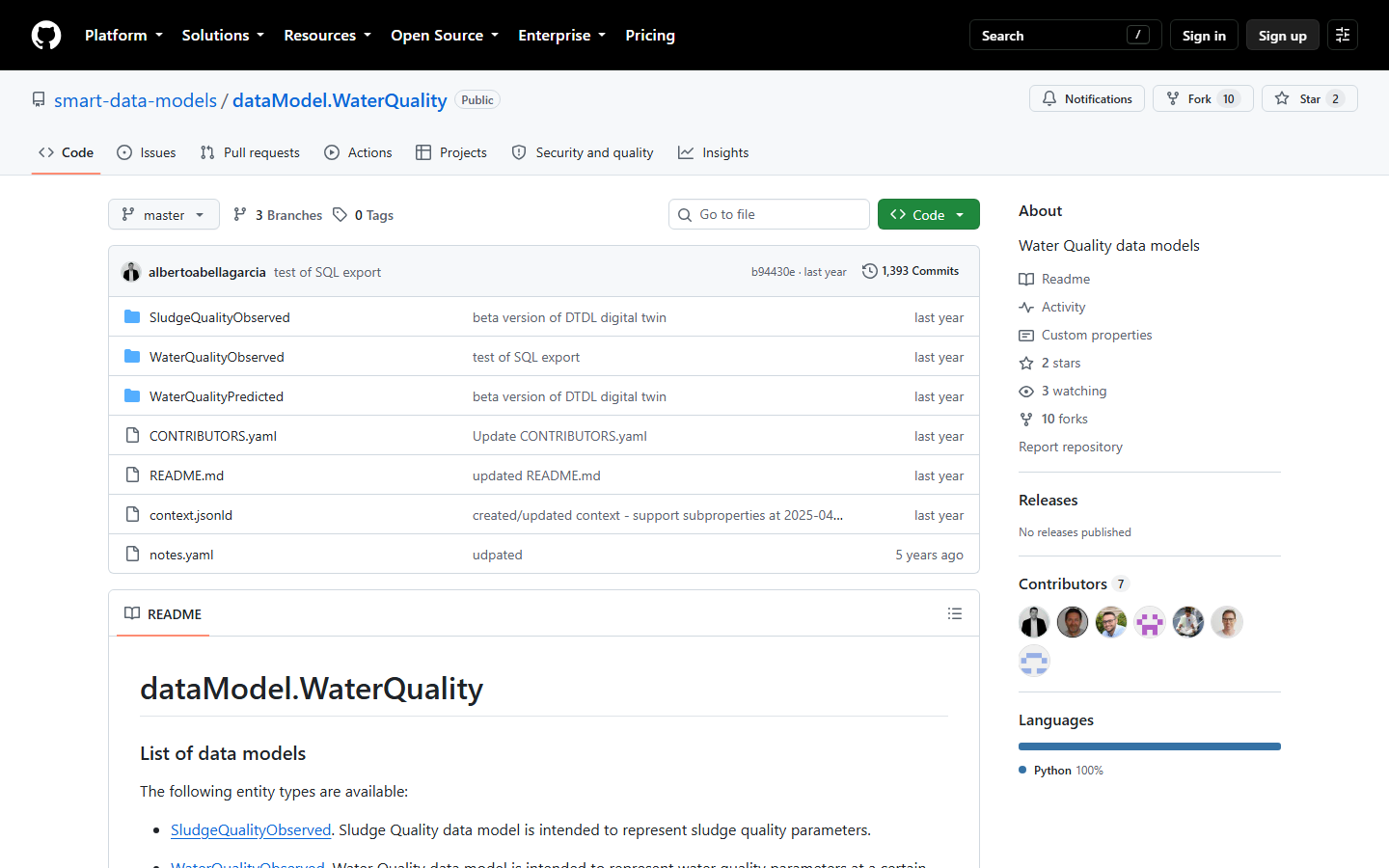Star this repository
The width and height of the screenshot is (1389, 868).
[x=1309, y=98]
